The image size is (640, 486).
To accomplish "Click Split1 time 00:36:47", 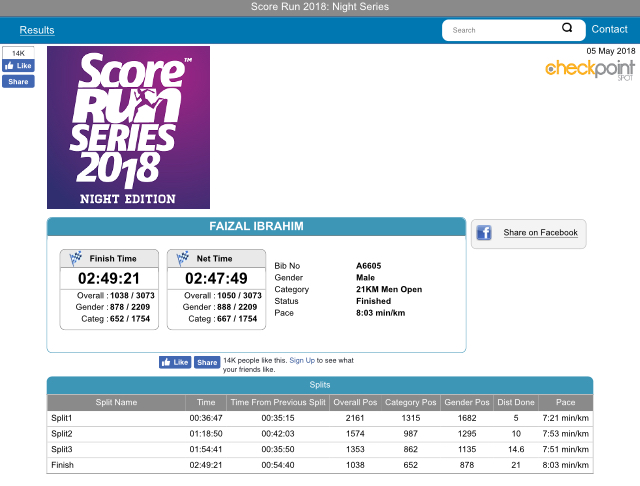I will point(206,418).
